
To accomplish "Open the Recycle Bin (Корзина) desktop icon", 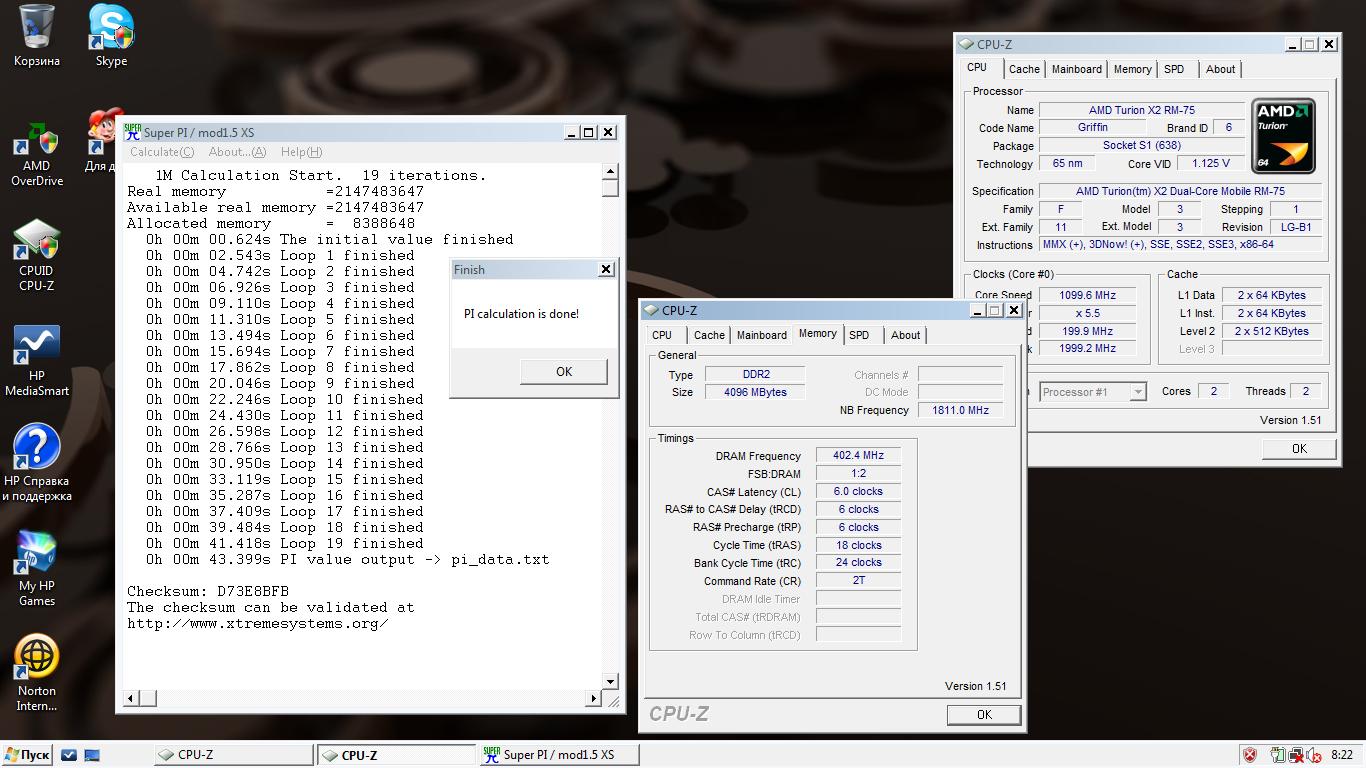I will coord(37,35).
